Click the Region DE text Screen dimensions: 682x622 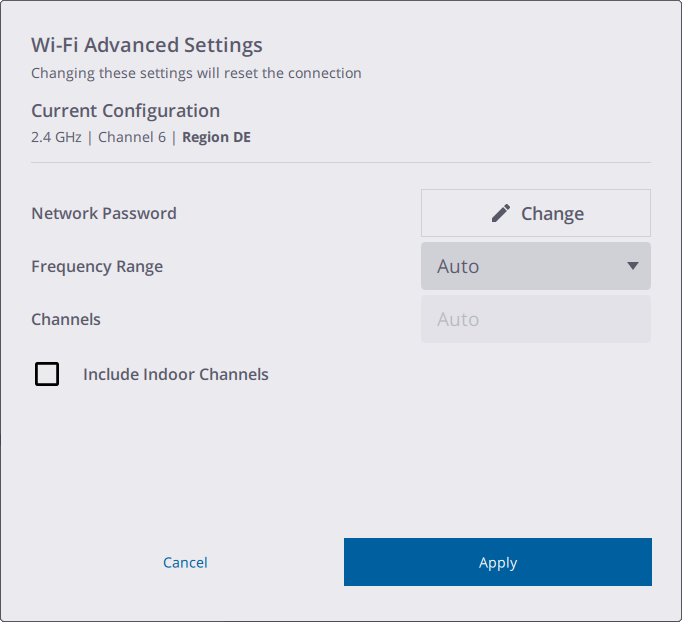216,137
